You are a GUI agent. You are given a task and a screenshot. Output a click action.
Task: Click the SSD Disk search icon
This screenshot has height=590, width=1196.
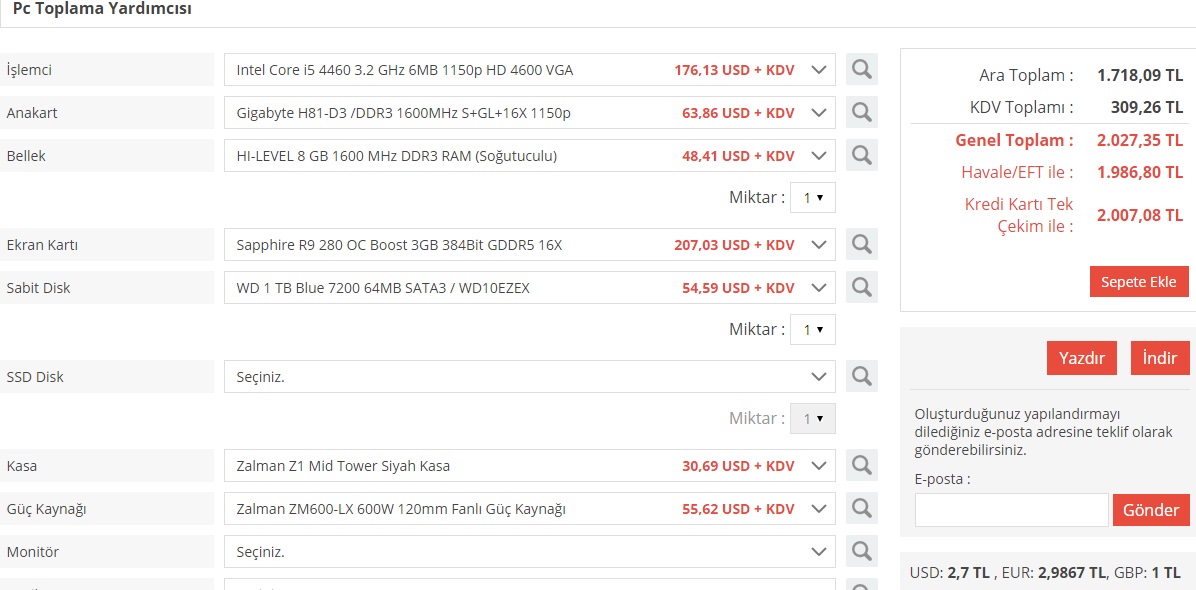[861, 377]
